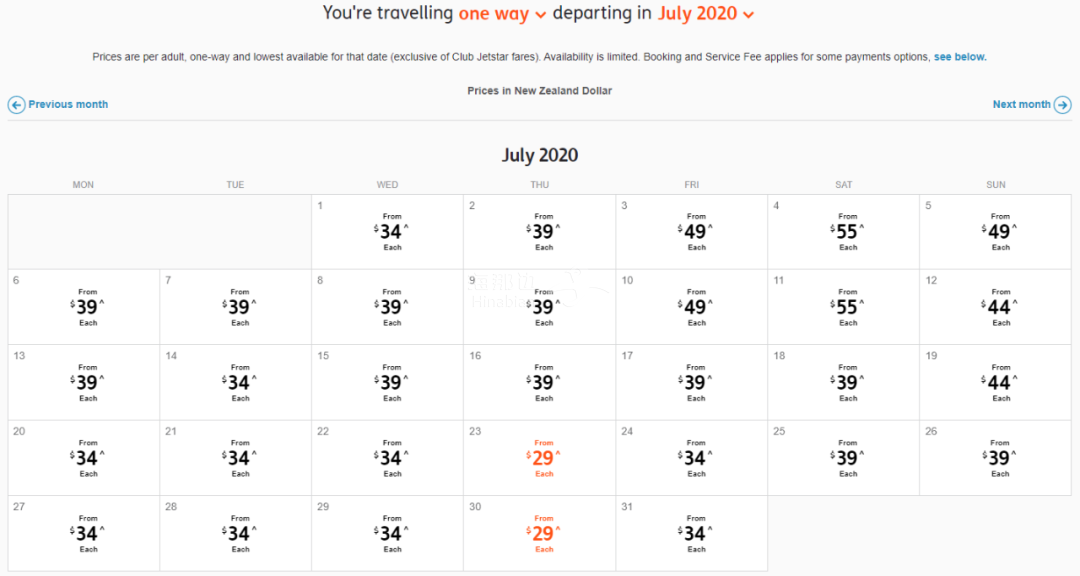Click the Next month right-arrow icon

pos(1063,105)
